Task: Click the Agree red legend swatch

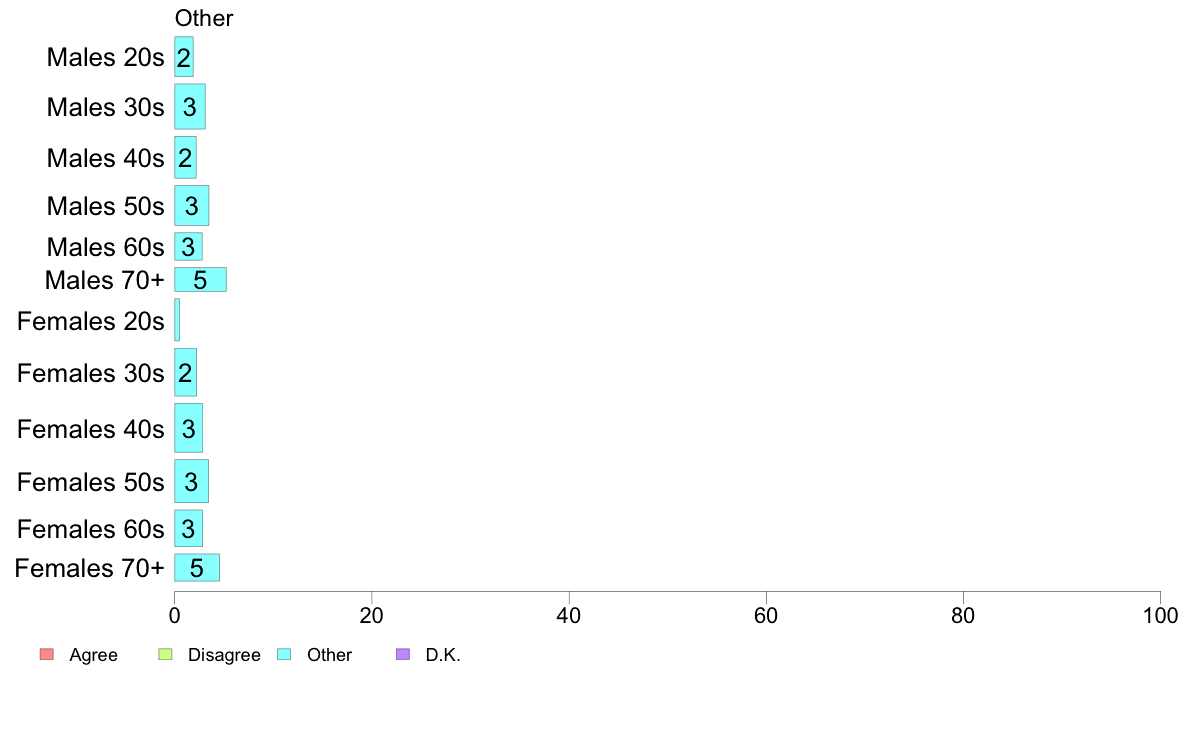Action: pos(47,654)
